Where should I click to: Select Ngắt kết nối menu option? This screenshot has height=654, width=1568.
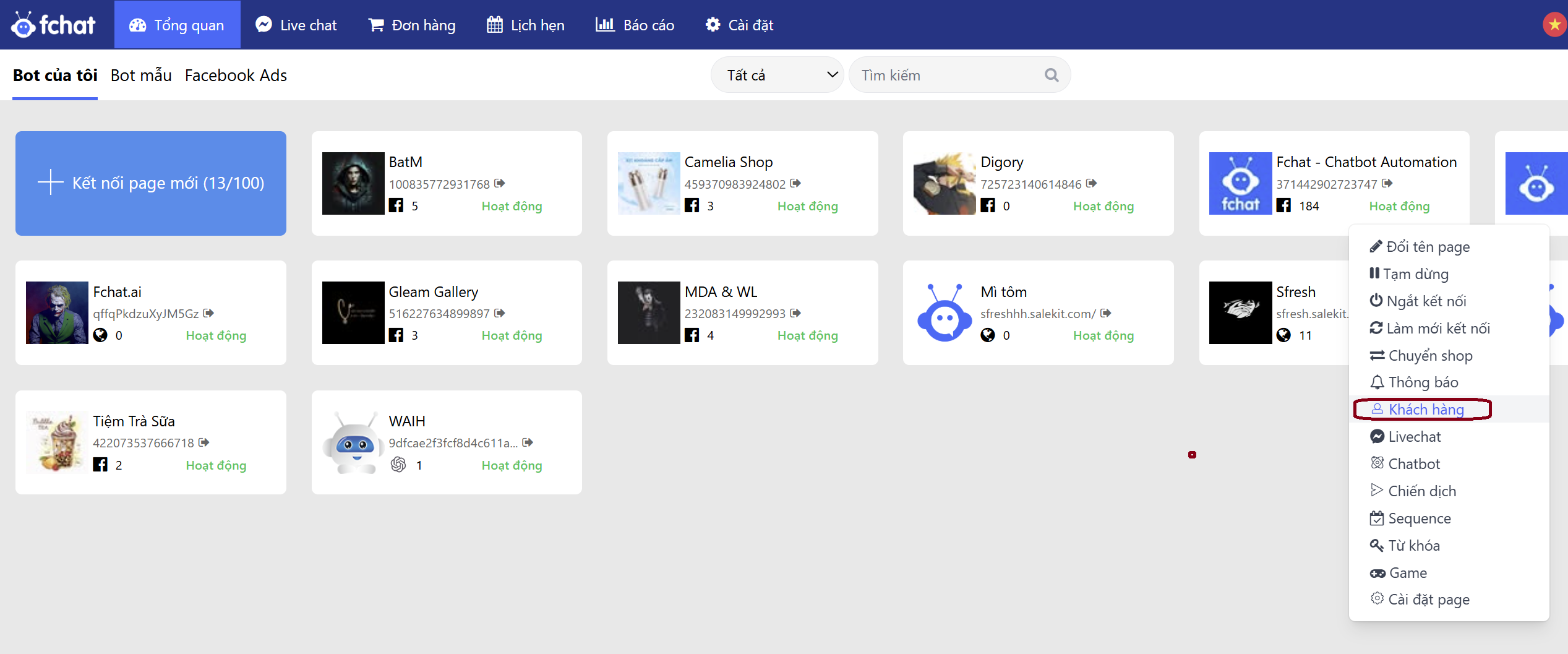coord(1425,301)
